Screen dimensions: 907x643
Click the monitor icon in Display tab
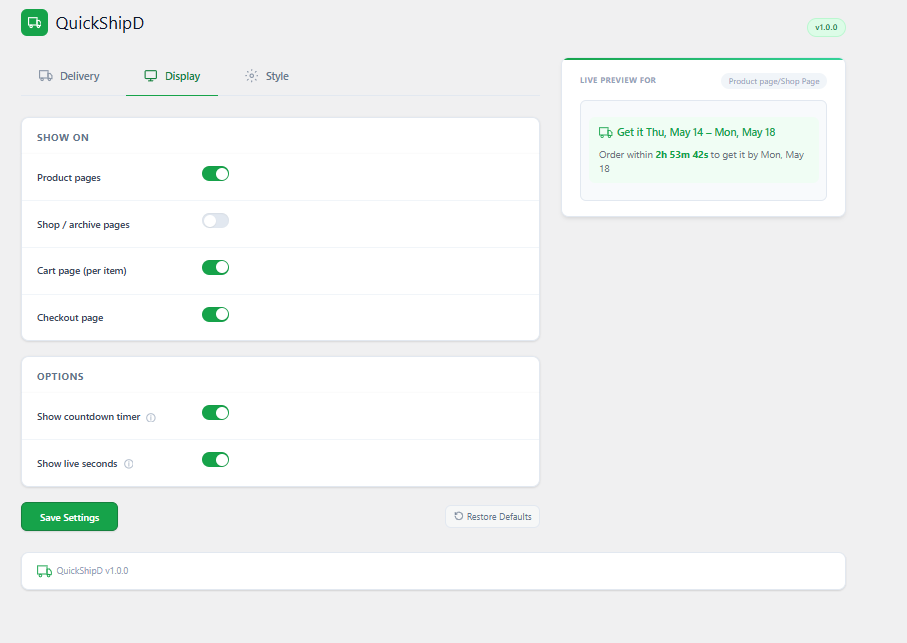pyautogui.click(x=150, y=76)
